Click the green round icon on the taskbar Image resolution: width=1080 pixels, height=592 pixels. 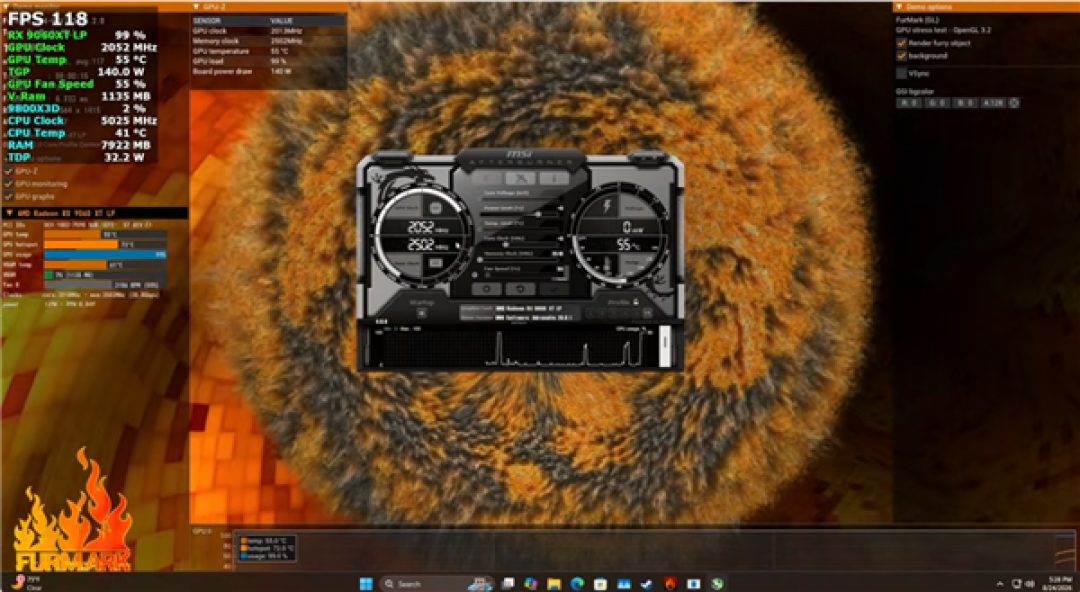(x=717, y=584)
